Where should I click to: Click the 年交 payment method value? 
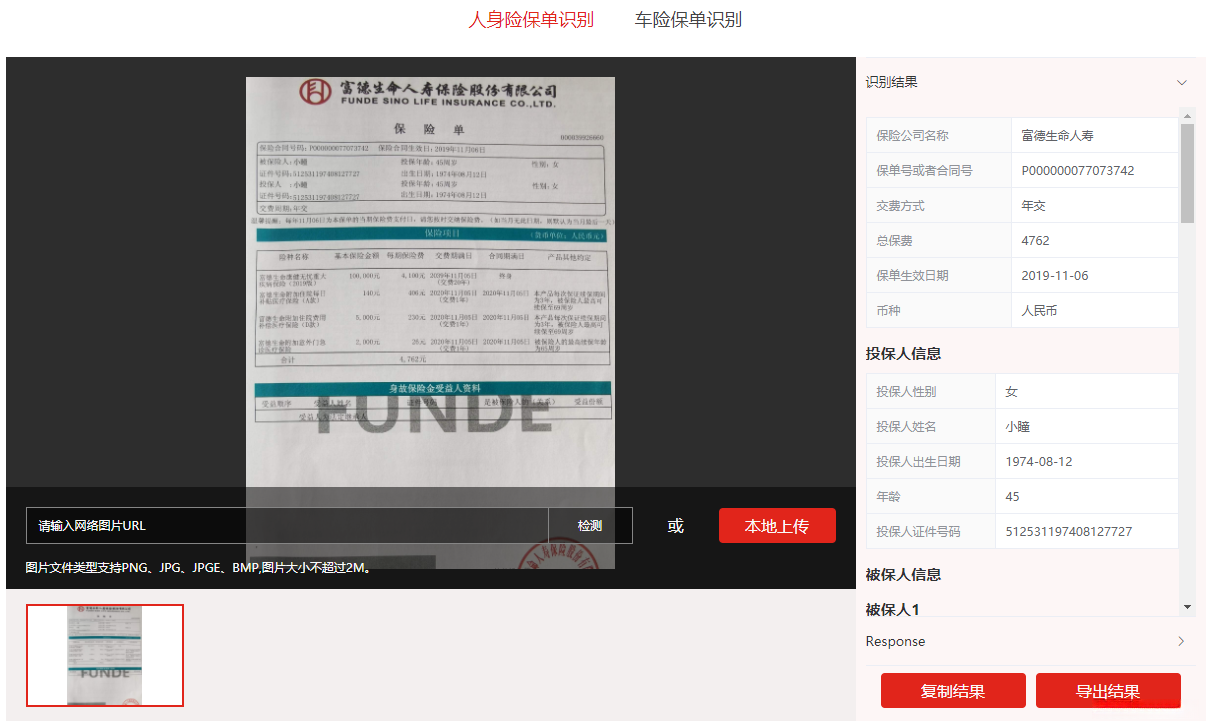tap(1034, 205)
